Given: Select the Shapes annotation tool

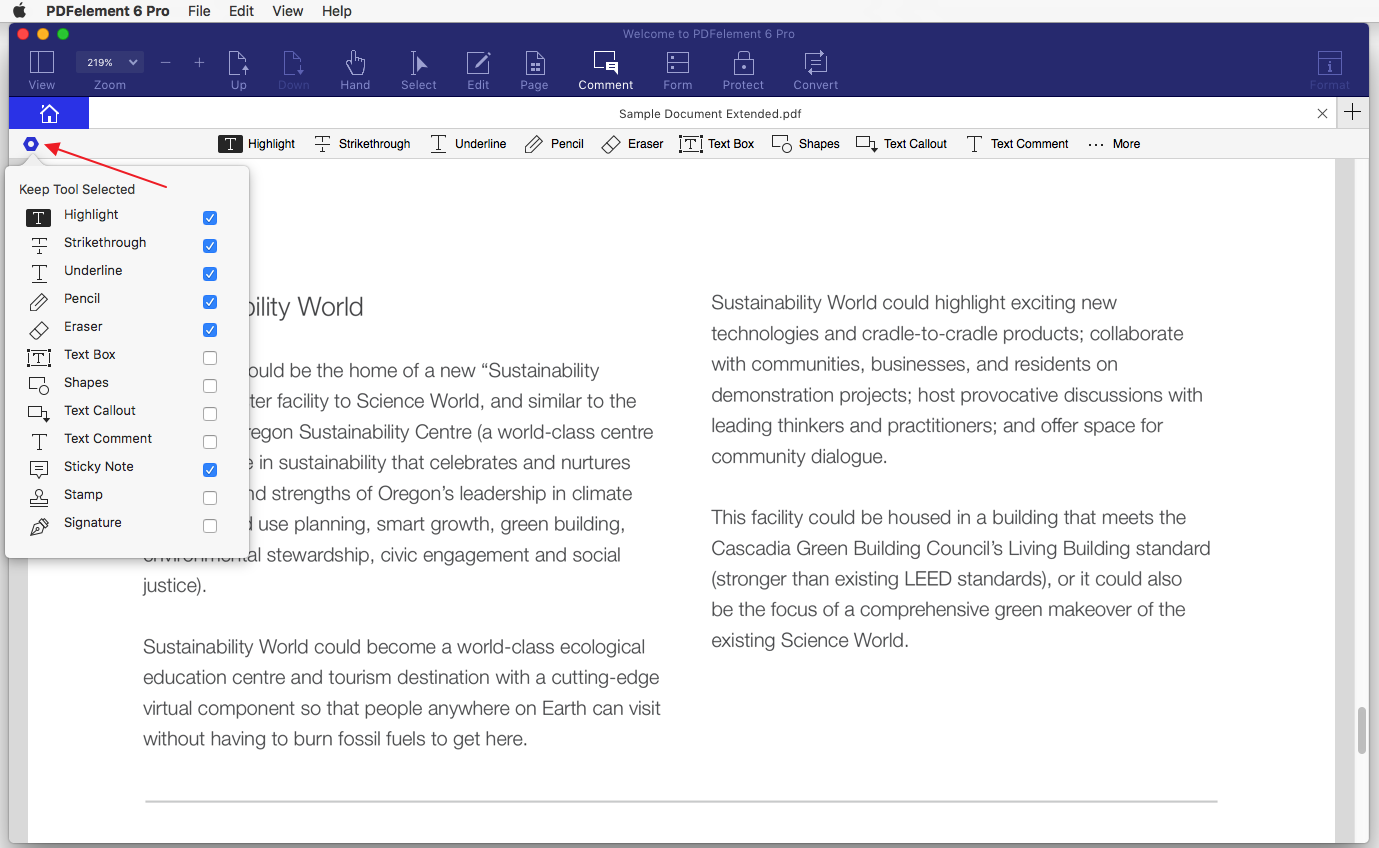Looking at the screenshot, I should (x=805, y=144).
